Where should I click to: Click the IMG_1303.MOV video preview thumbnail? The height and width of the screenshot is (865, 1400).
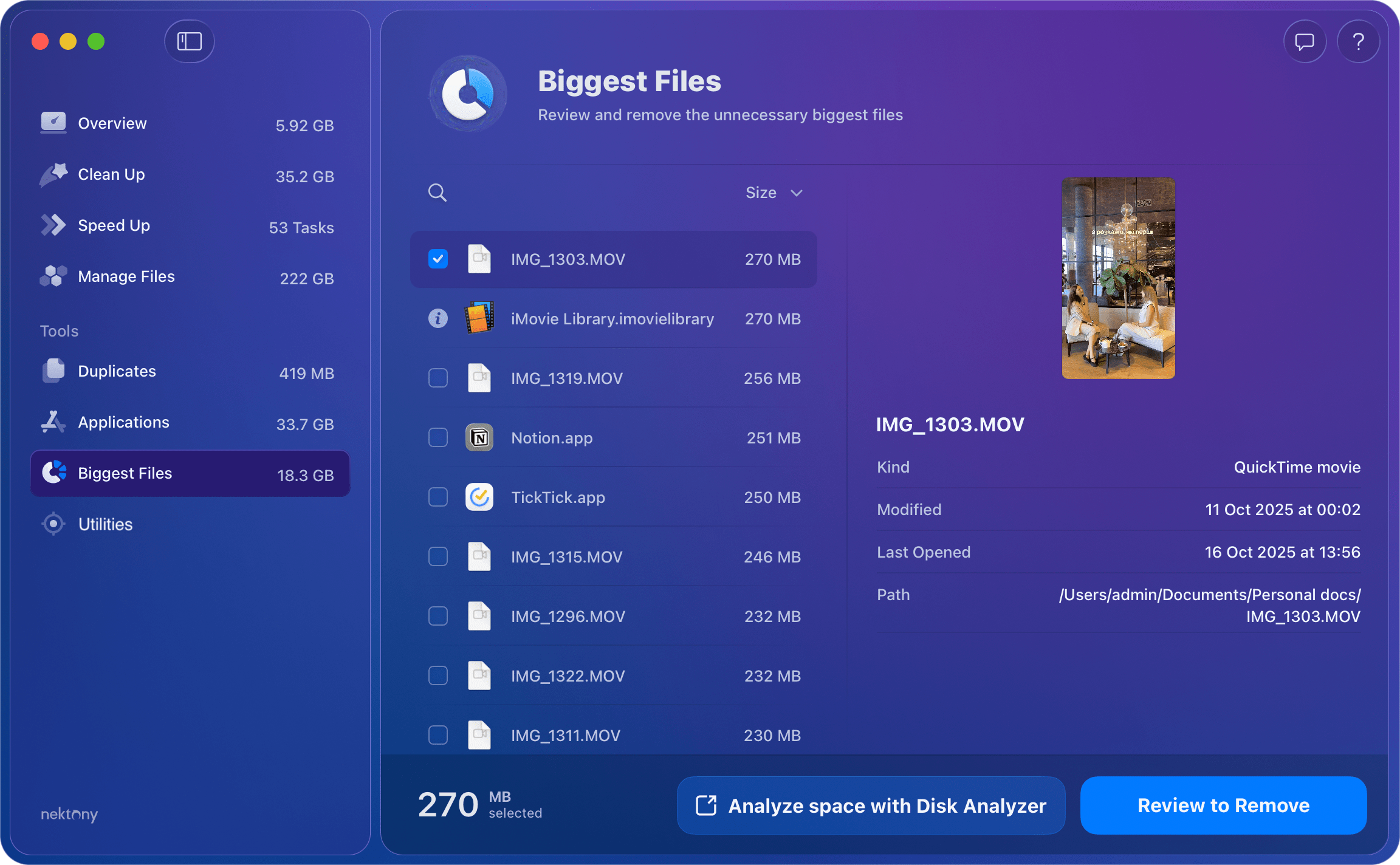pos(1118,278)
